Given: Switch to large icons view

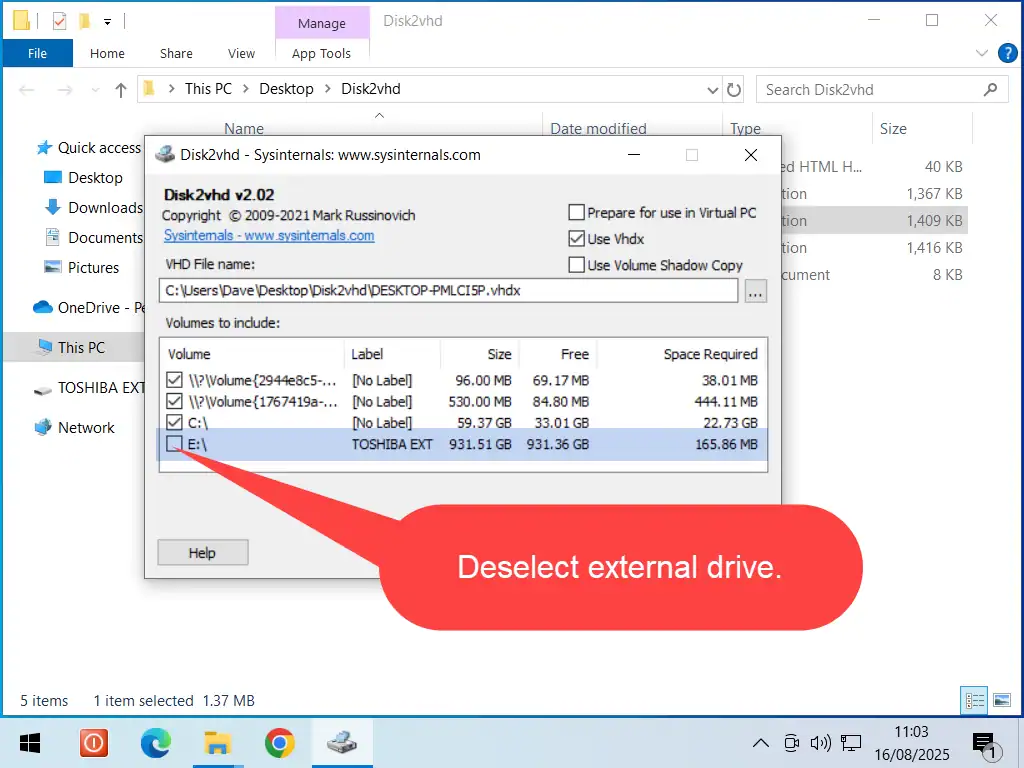Looking at the screenshot, I should [1001, 700].
